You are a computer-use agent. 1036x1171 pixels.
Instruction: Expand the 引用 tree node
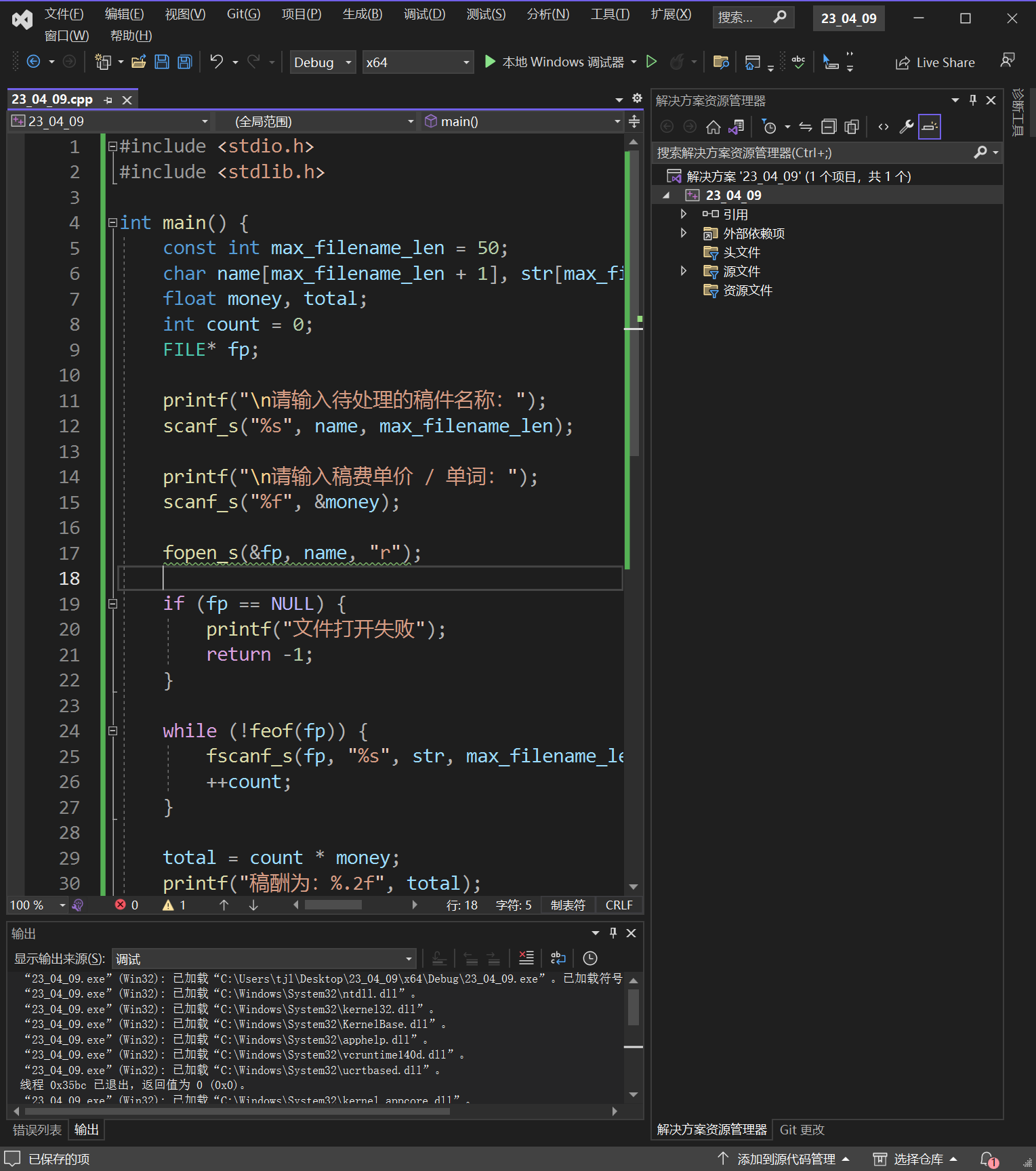(684, 214)
